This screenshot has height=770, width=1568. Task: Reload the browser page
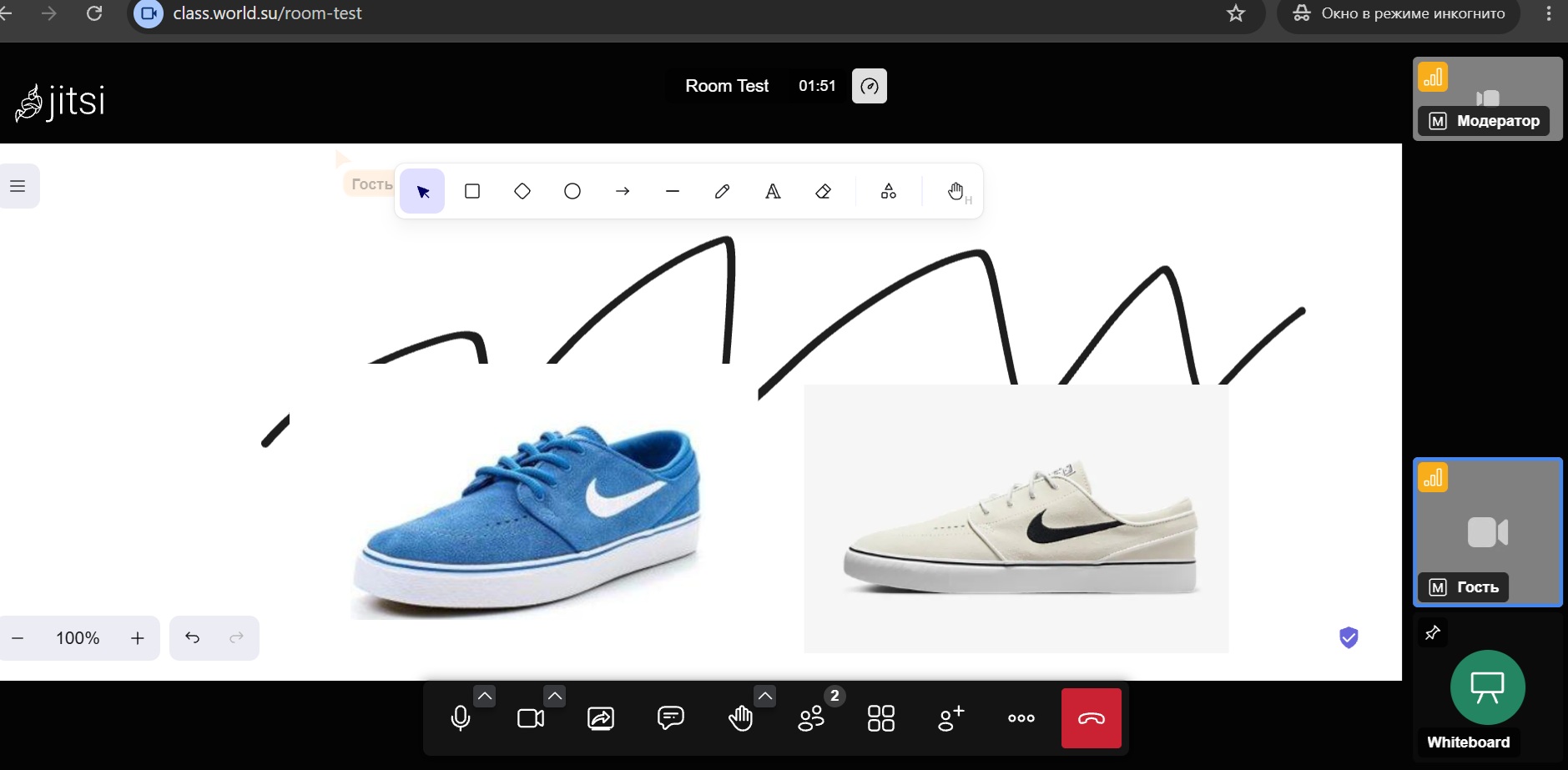pos(94,13)
